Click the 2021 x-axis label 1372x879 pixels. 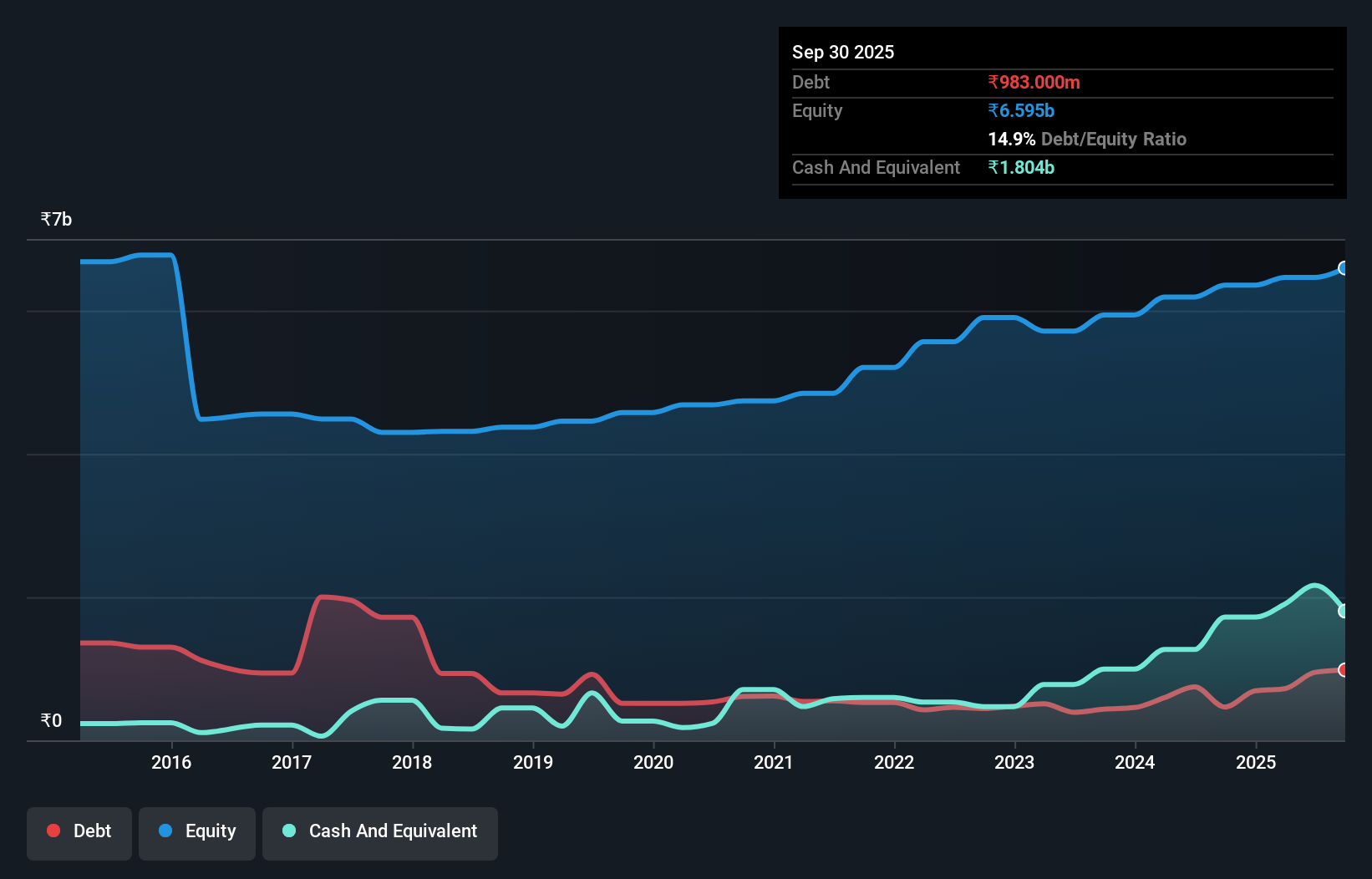[774, 762]
